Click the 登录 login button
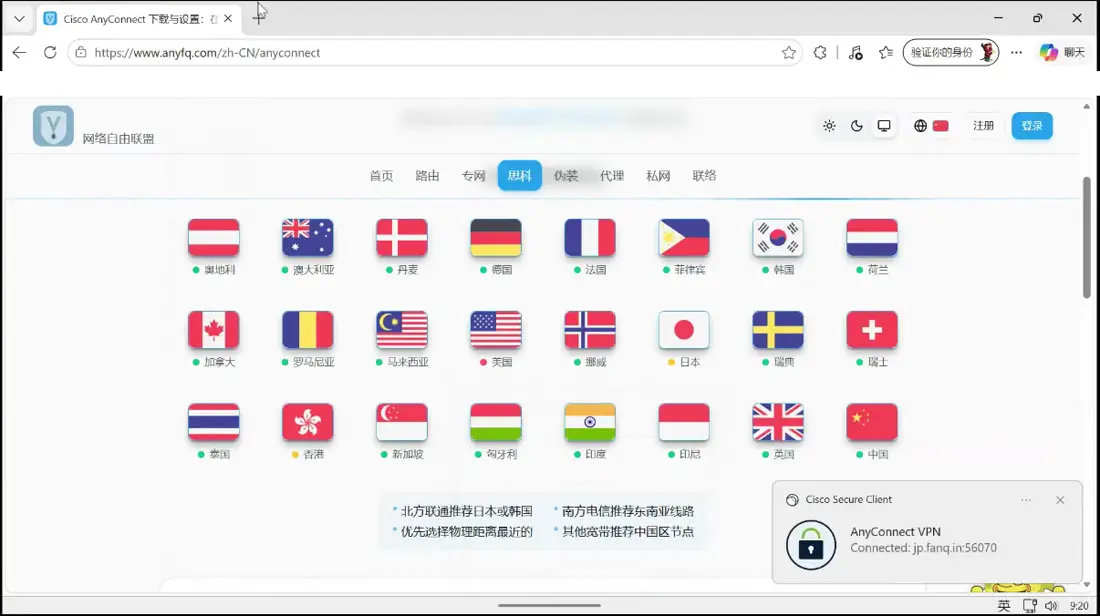Viewport: 1100px width, 616px height. 1032,126
